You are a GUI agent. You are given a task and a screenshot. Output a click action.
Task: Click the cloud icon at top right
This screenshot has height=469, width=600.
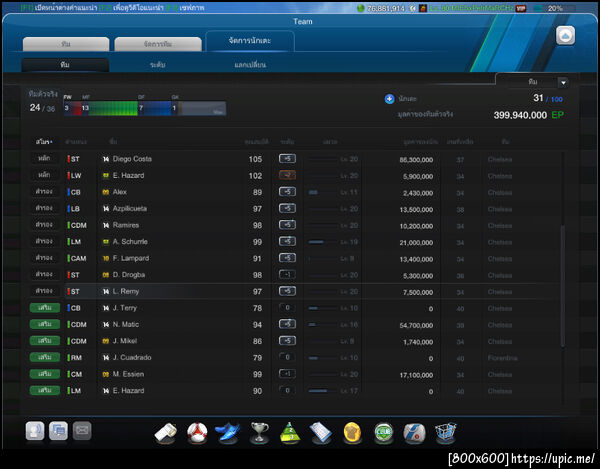pyautogui.click(x=565, y=36)
